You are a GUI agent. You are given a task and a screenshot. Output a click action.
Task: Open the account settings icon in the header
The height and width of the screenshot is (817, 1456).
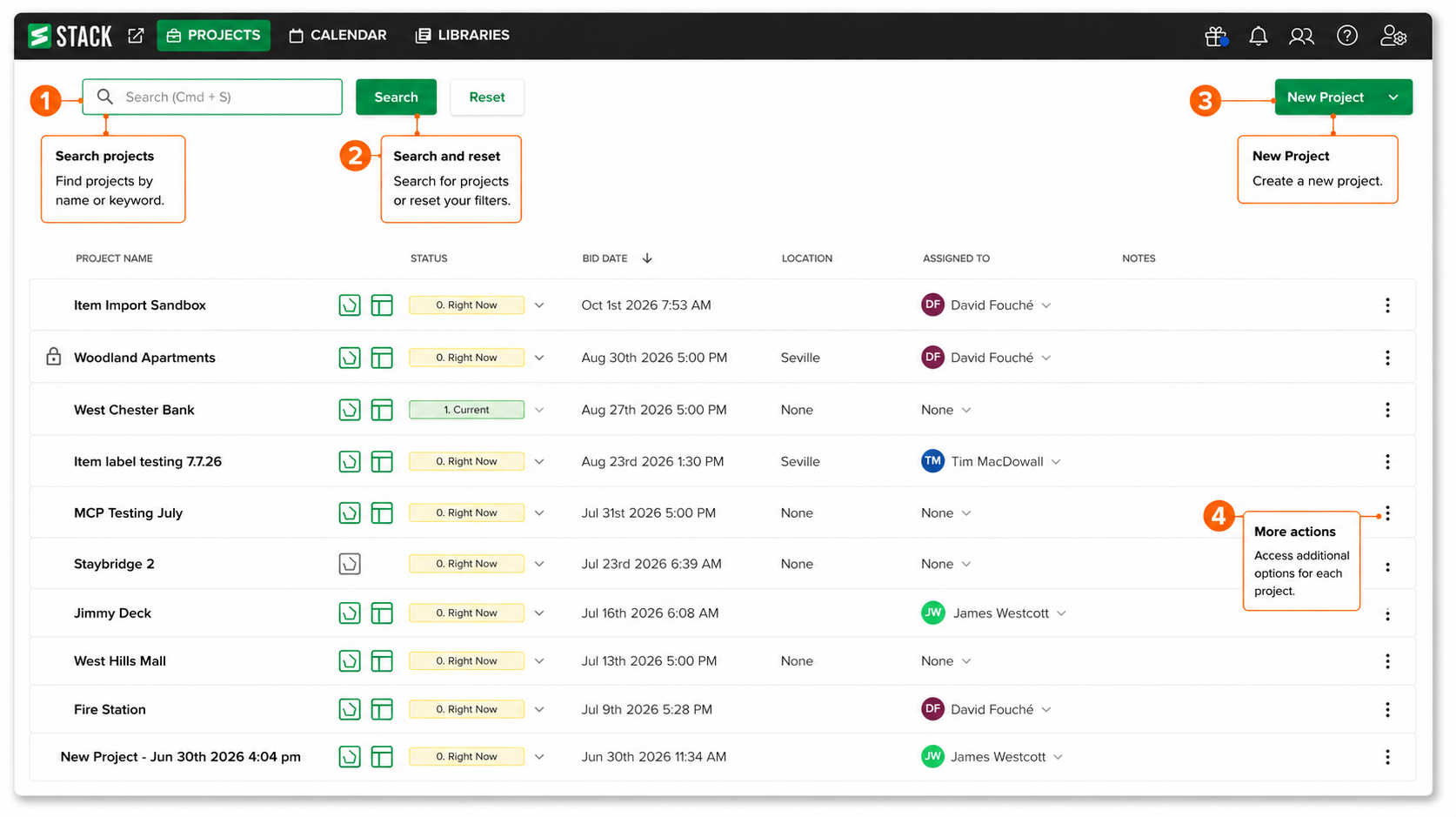(x=1393, y=36)
